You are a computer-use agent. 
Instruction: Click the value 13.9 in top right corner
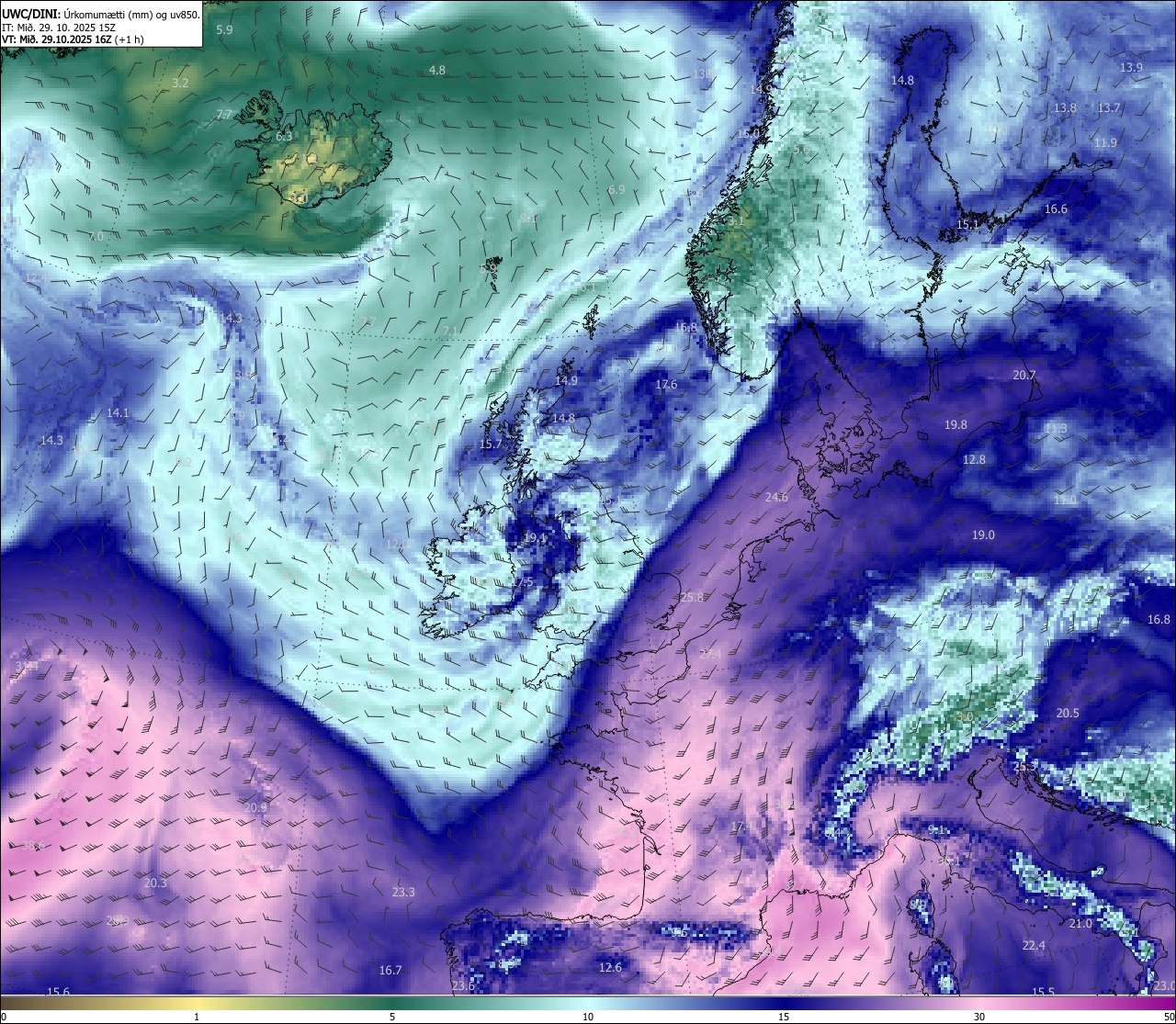click(x=1131, y=68)
